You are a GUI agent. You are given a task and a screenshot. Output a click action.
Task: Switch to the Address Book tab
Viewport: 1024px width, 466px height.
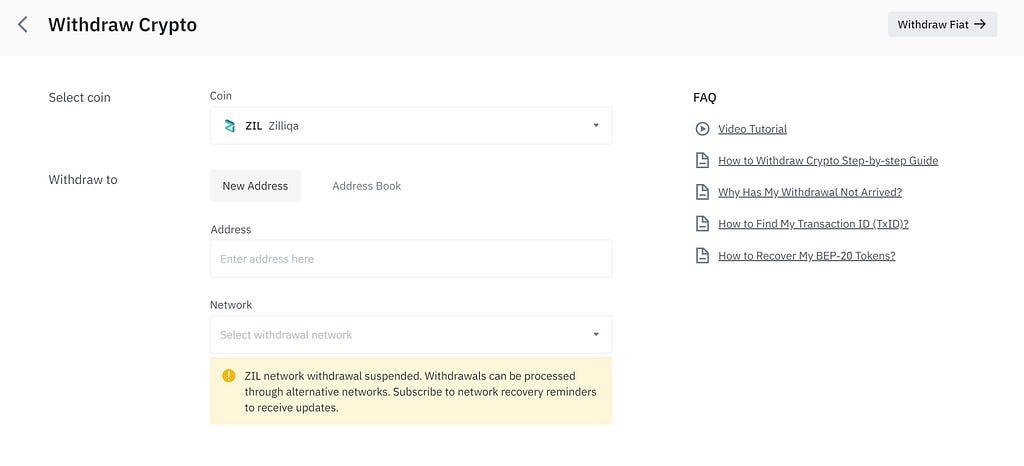(366, 185)
